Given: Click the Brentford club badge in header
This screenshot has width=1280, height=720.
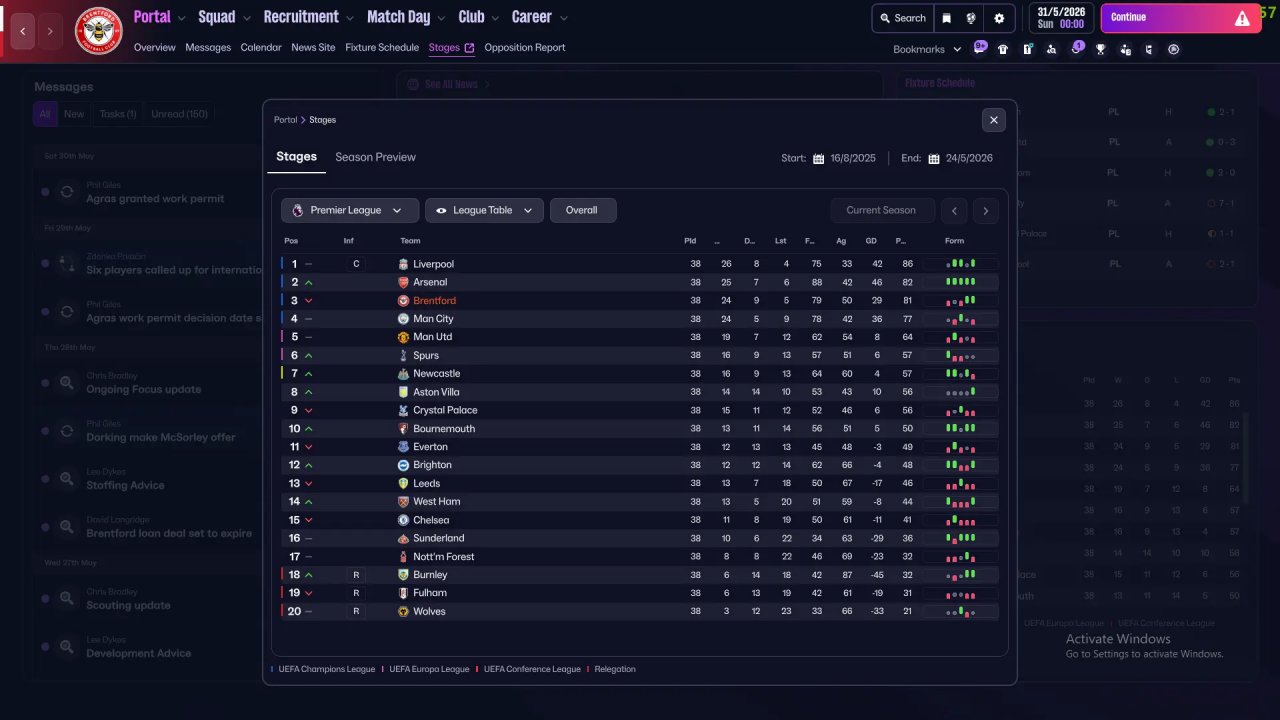Looking at the screenshot, I should pos(98,31).
